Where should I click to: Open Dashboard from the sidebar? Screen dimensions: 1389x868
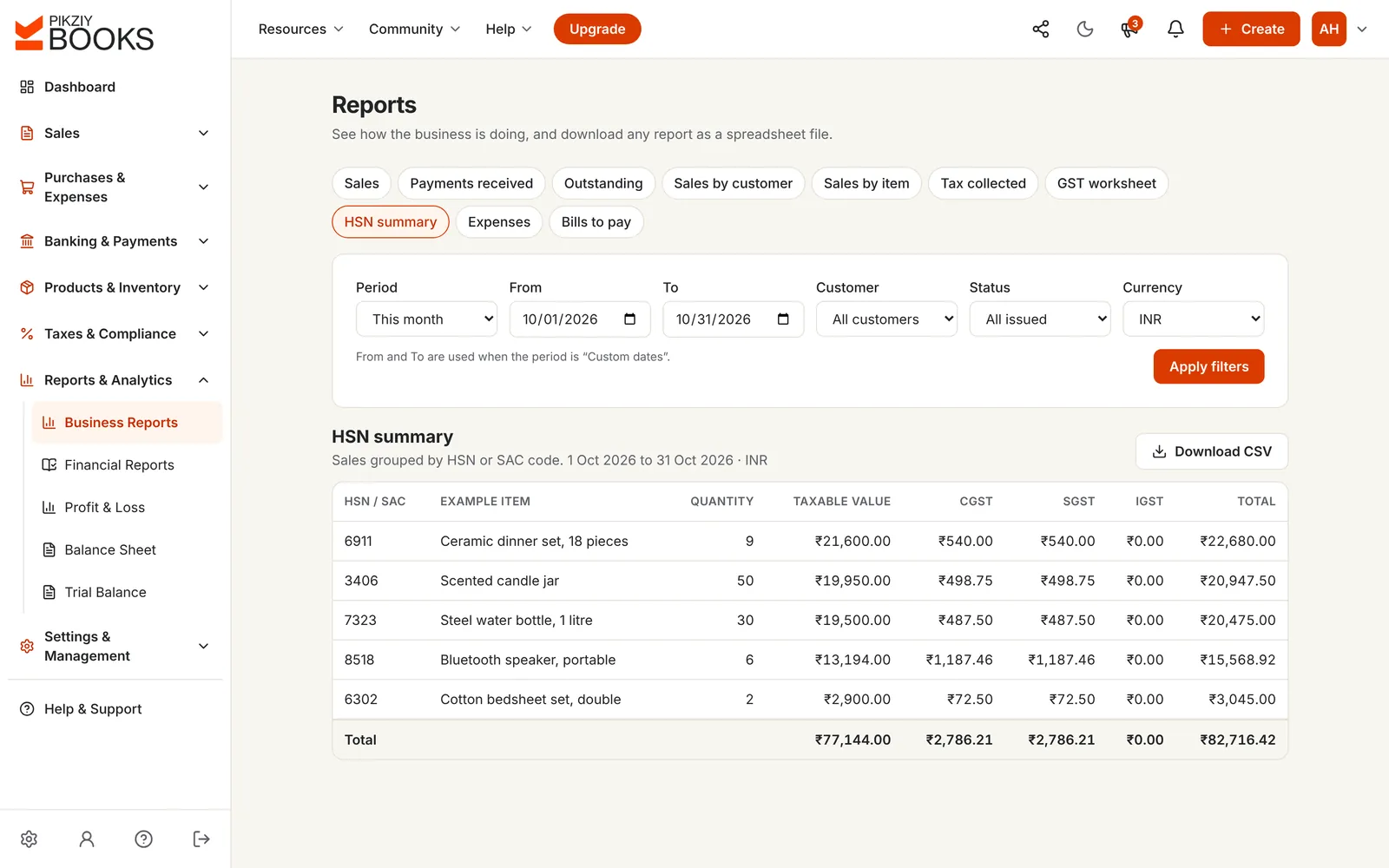coord(115,87)
